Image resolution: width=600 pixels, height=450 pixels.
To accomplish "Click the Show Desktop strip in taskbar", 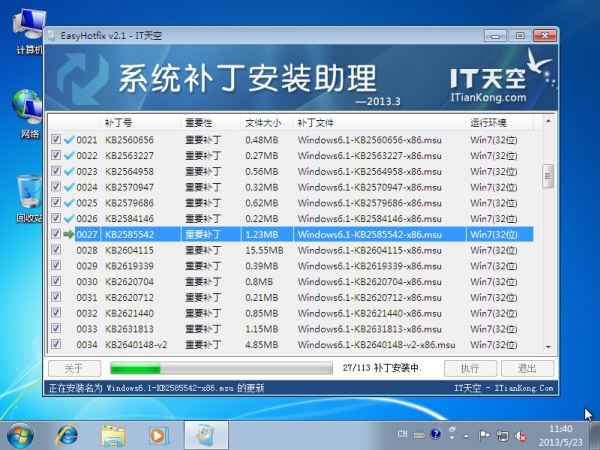I will (x=595, y=435).
